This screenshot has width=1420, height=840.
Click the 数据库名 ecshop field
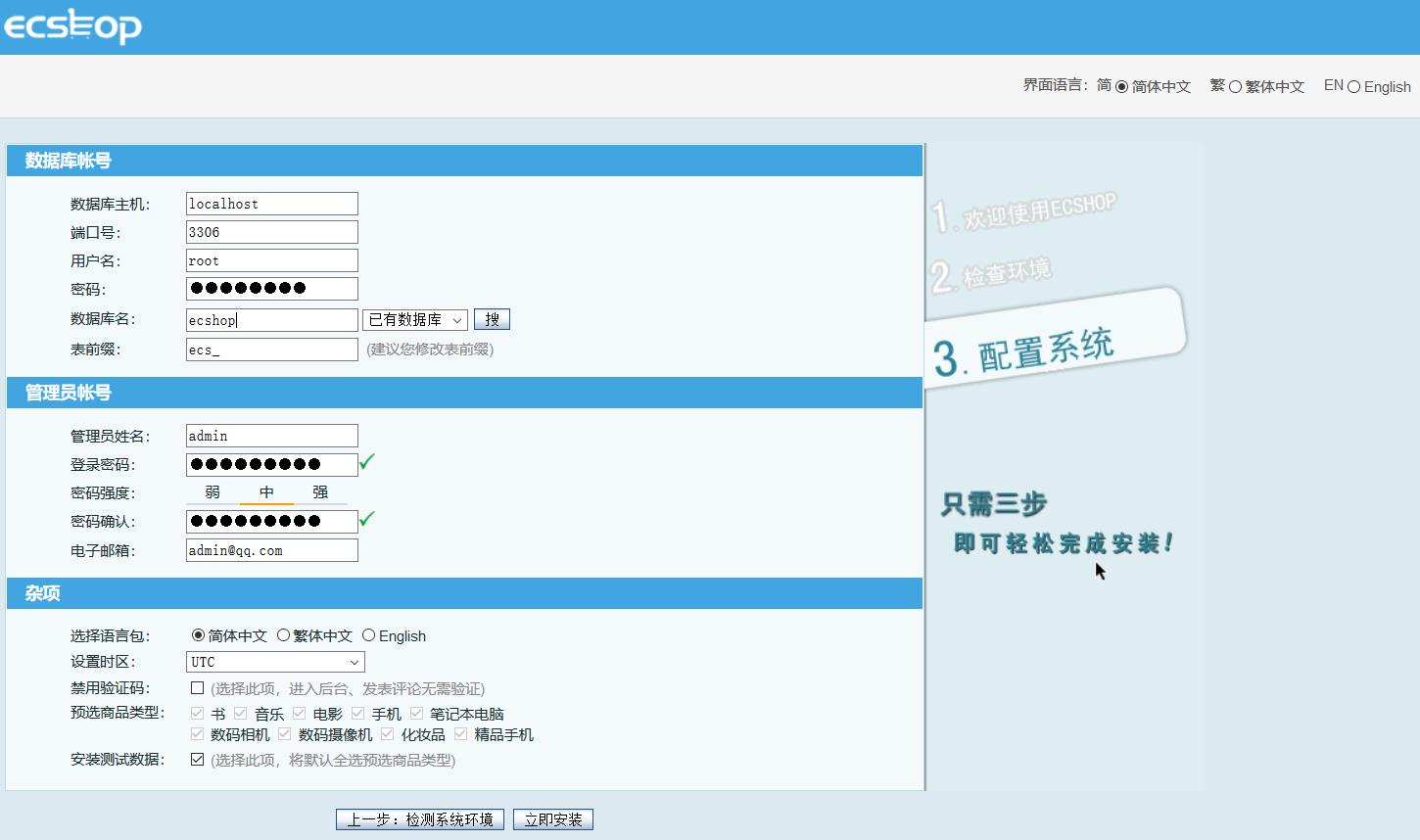[x=272, y=320]
